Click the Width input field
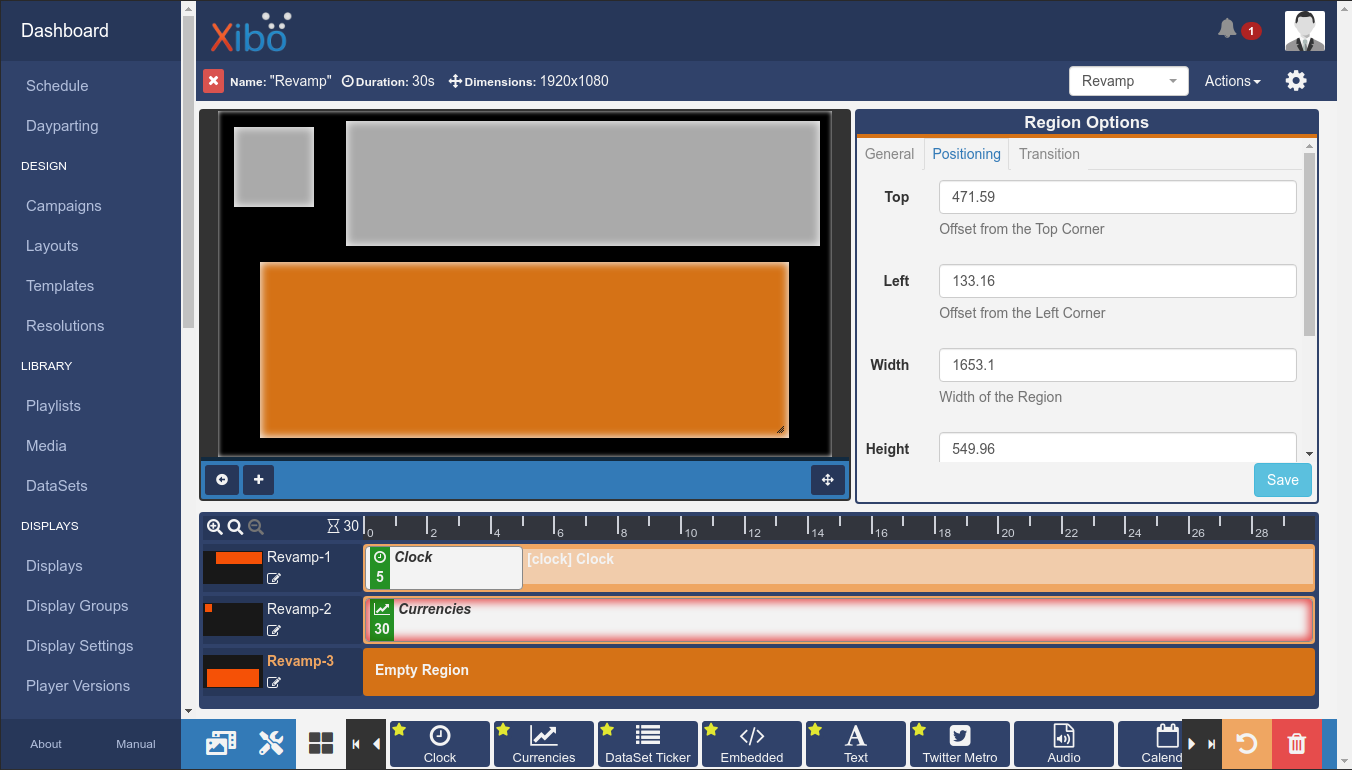Viewport: 1352px width, 770px height. point(1117,365)
